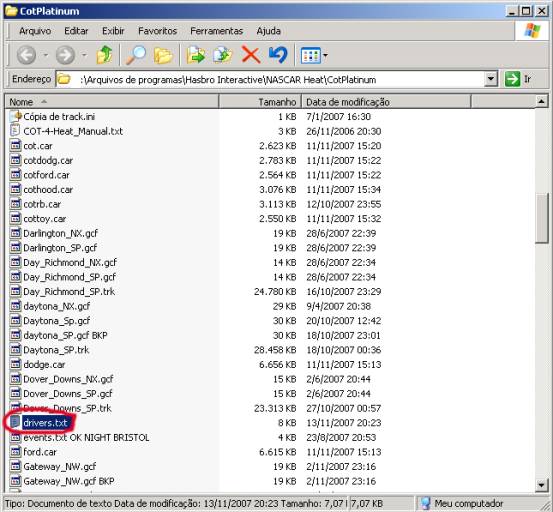
Task: Click the 28.458 KB size cell
Action: 275,350
